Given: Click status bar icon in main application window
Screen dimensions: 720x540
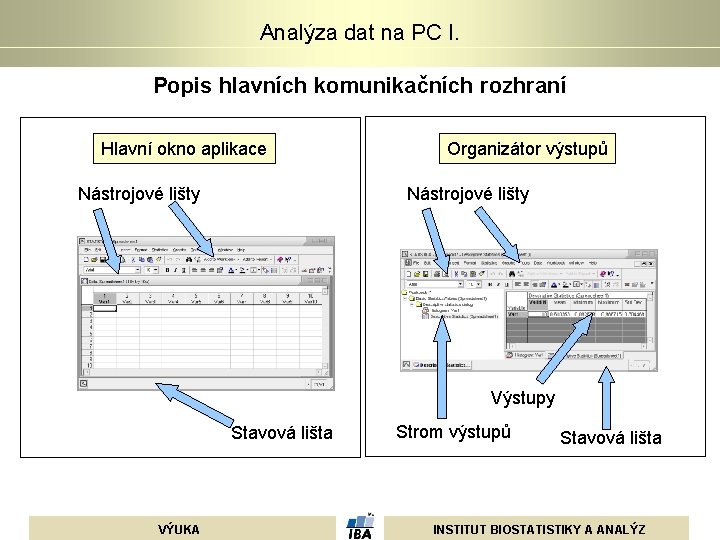Looking at the screenshot, I should tap(84, 384).
